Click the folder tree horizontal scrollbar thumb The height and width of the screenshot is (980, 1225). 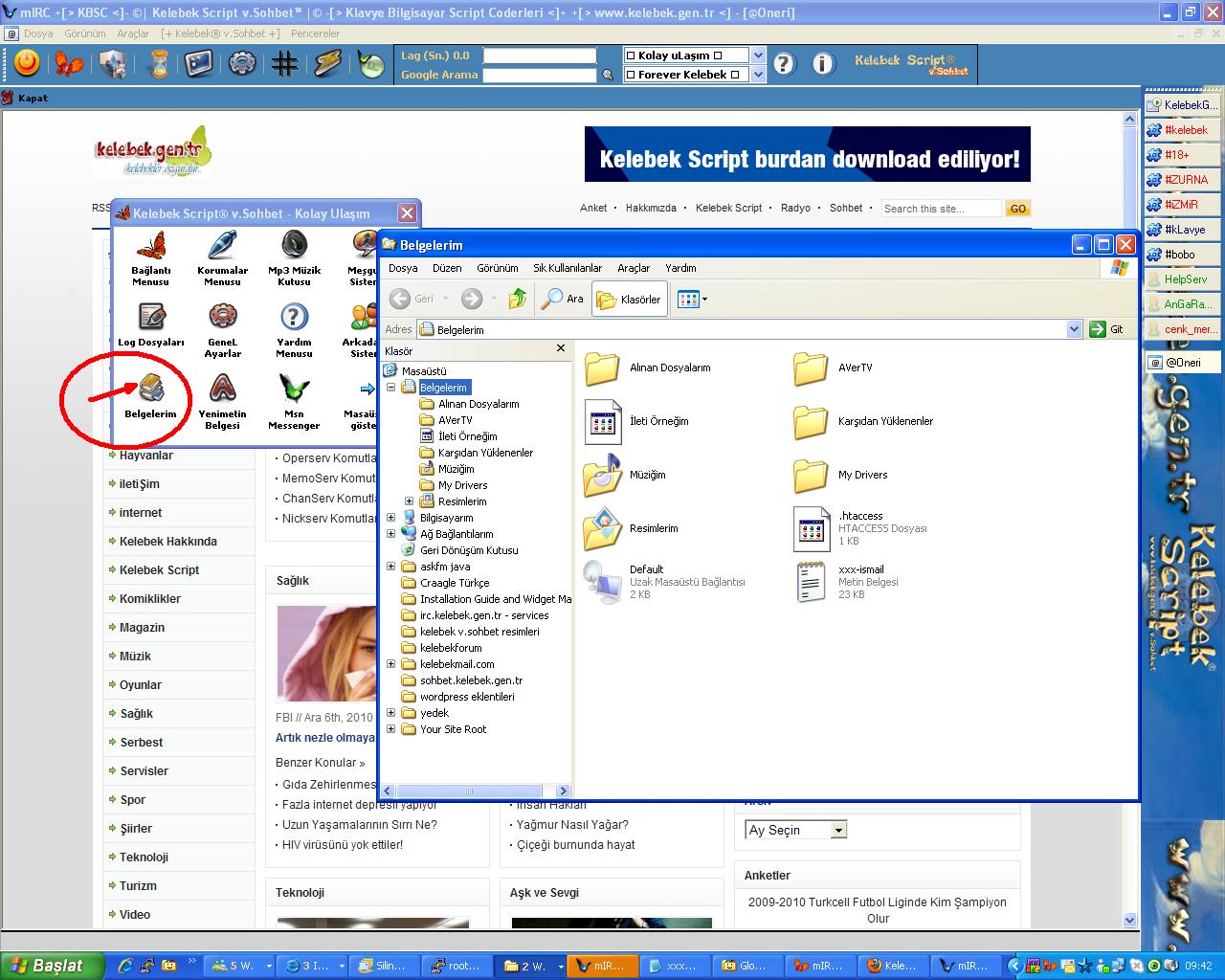[x=469, y=791]
